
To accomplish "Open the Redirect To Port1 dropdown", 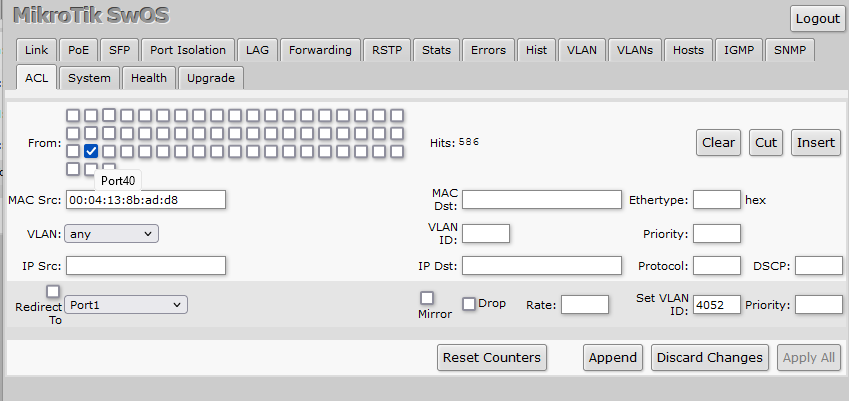I will (126, 305).
